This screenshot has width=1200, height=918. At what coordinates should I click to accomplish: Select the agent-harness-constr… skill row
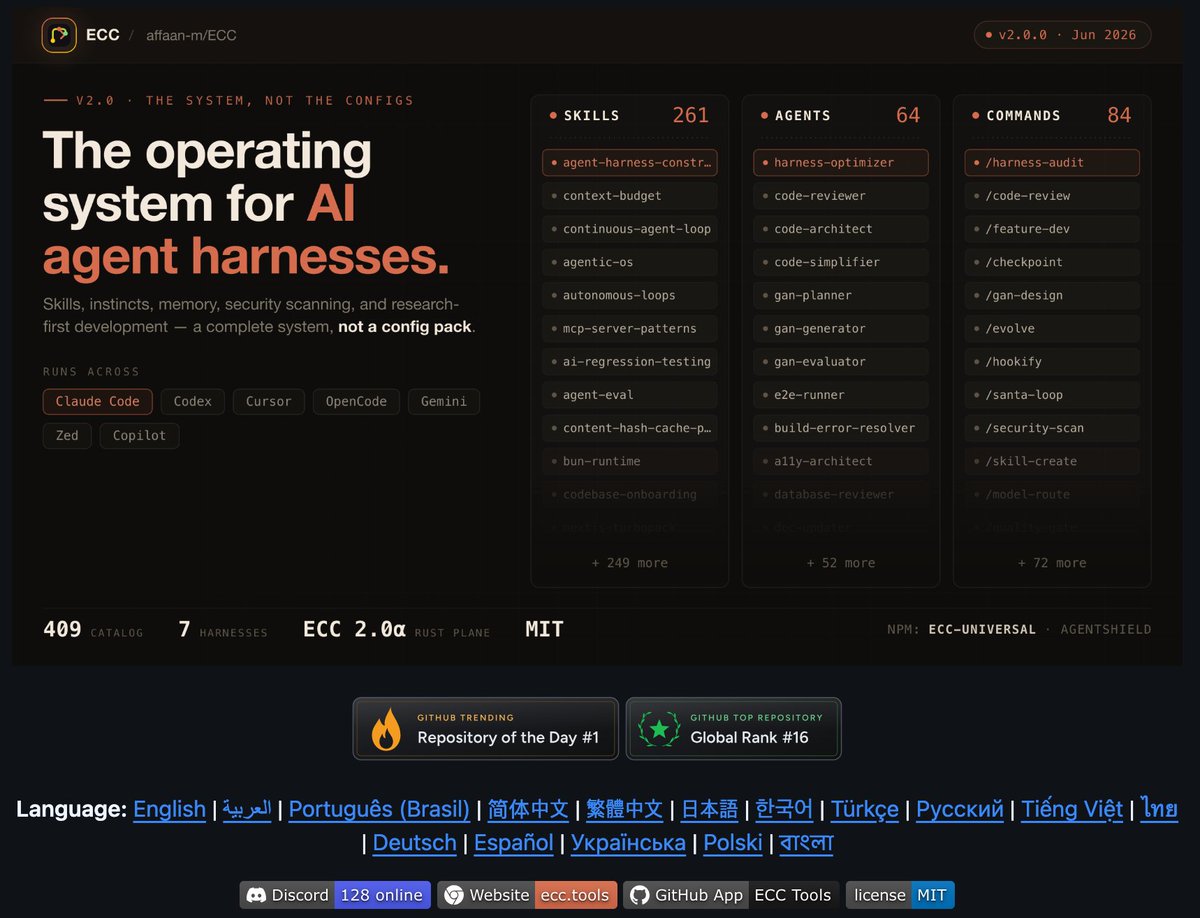(630, 163)
